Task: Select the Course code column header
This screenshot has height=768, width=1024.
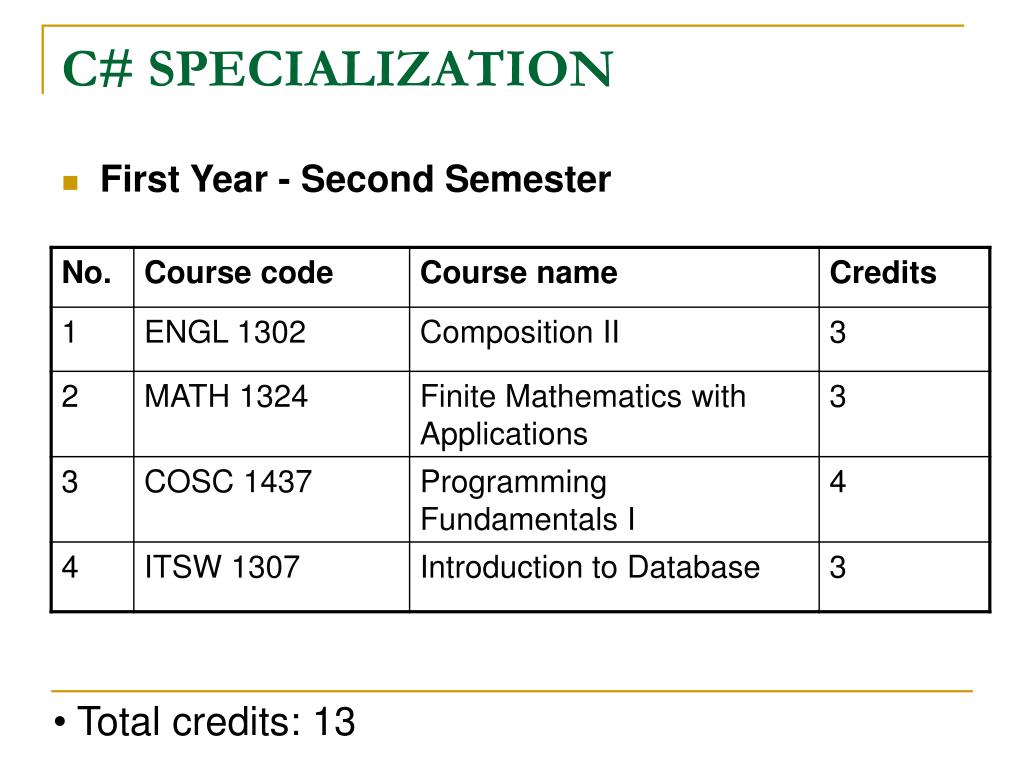Action: point(272,277)
